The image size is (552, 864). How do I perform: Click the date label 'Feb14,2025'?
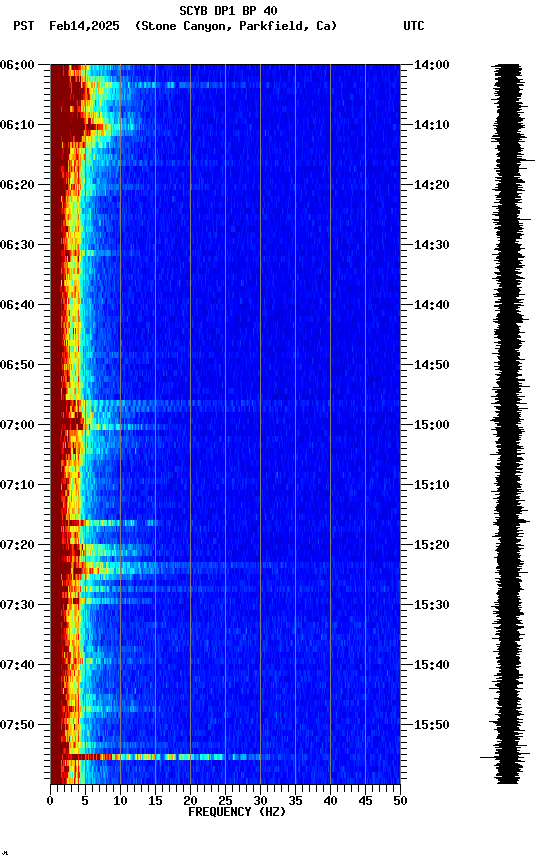[x=84, y=26]
